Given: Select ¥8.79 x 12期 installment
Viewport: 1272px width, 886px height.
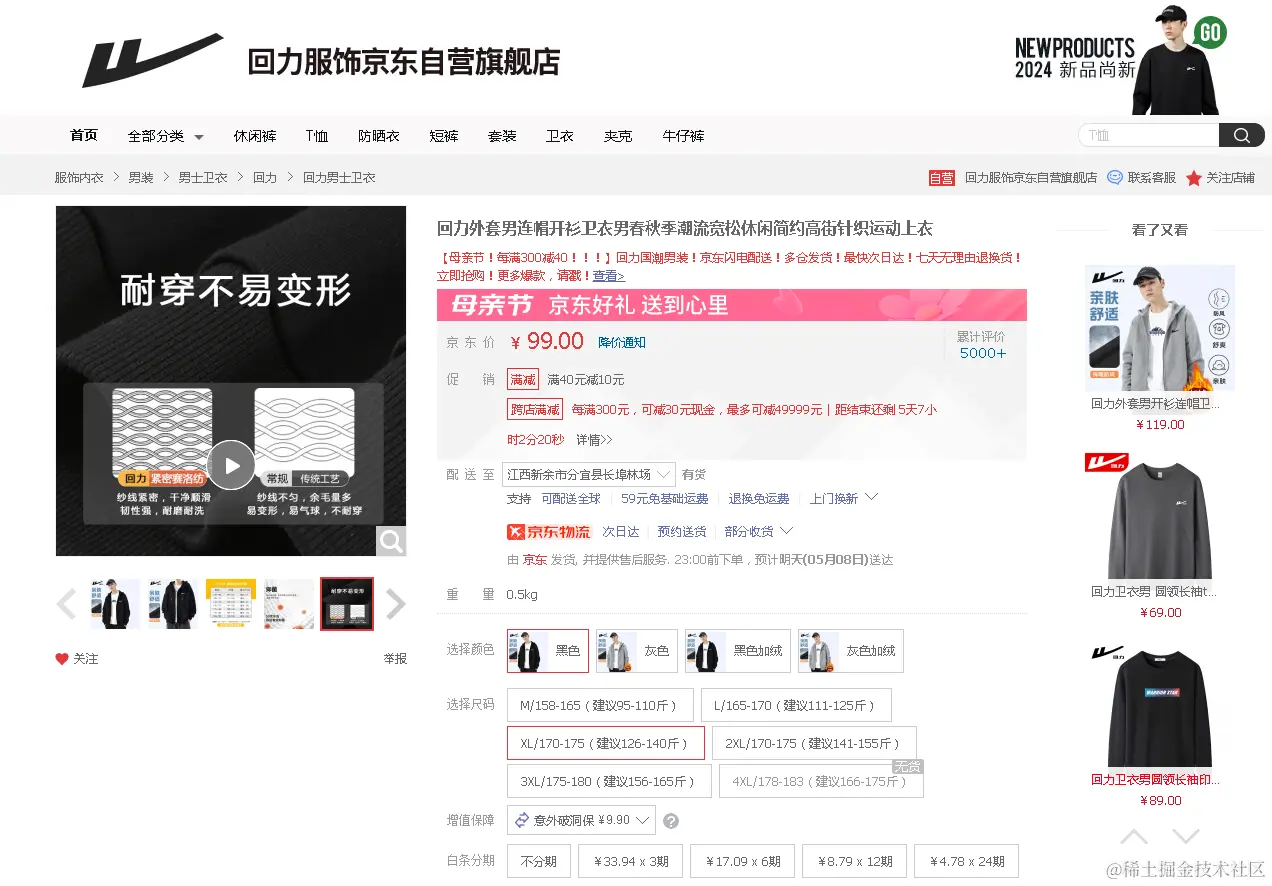Looking at the screenshot, I should click(x=855, y=861).
